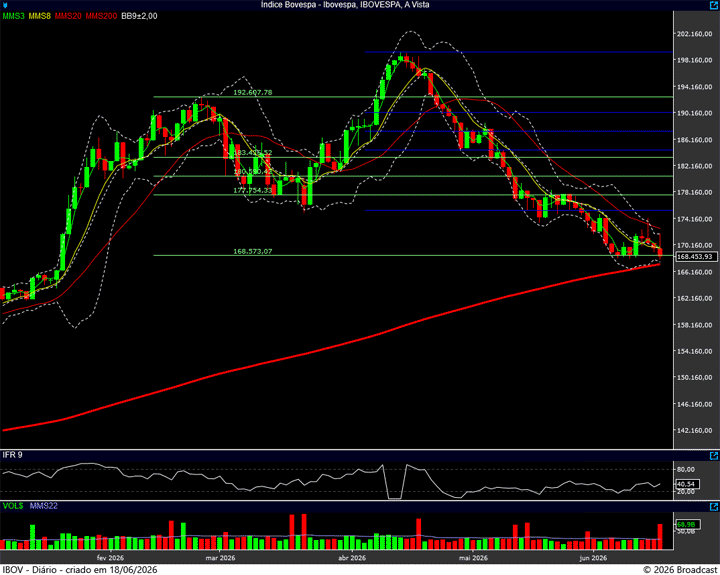Select the MMS20 moving average label
This screenshot has height=575, width=720.
point(68,16)
